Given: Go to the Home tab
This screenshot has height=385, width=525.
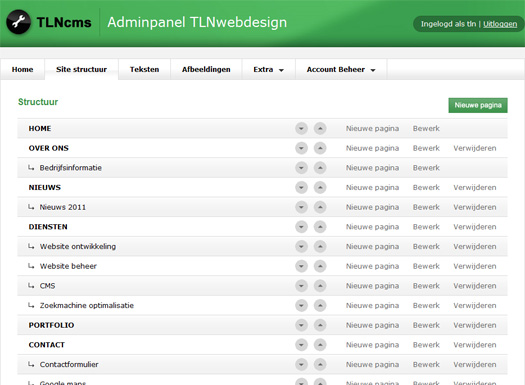Looking at the screenshot, I should (x=22, y=69).
